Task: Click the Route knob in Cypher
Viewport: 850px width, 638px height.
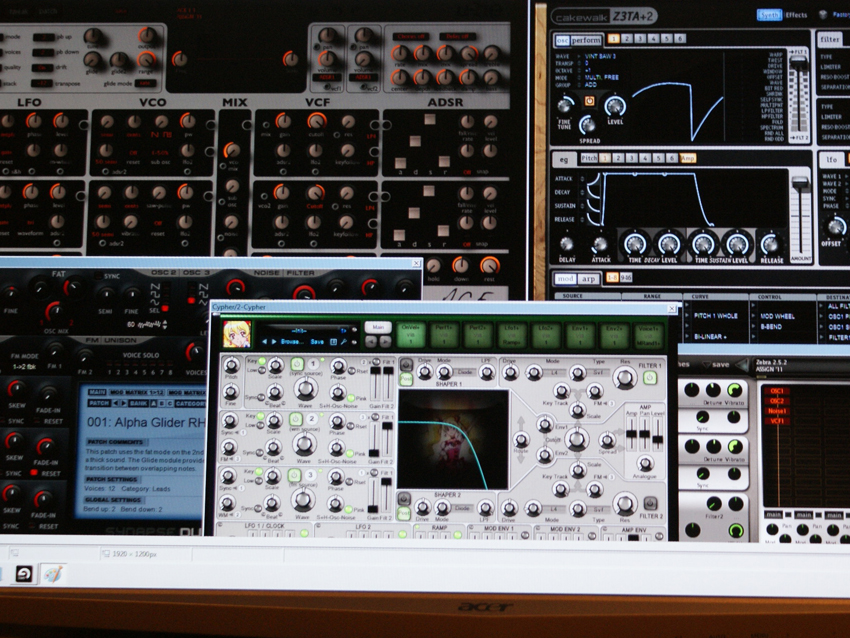Action: 521,440
